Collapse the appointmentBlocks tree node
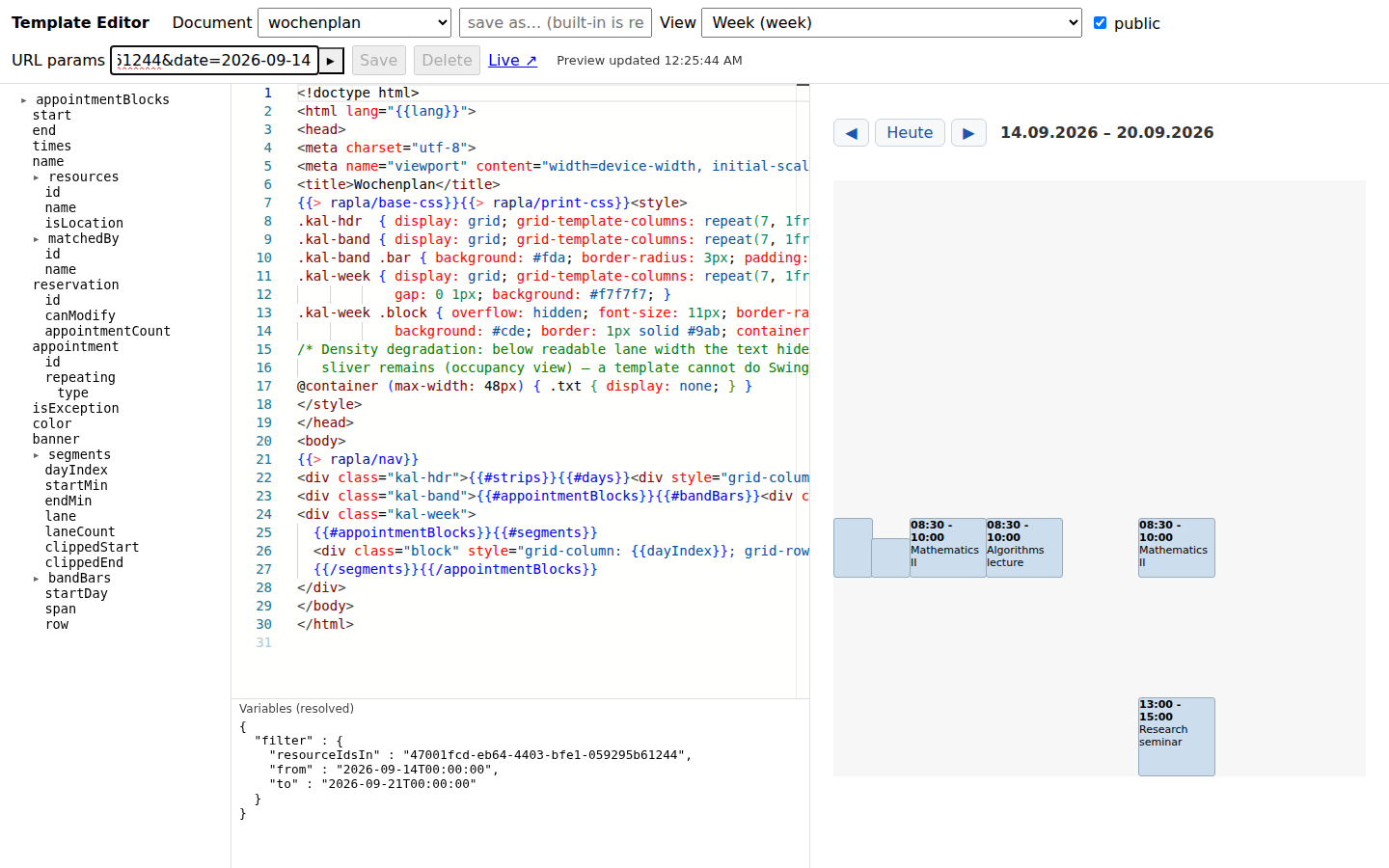 (x=24, y=100)
